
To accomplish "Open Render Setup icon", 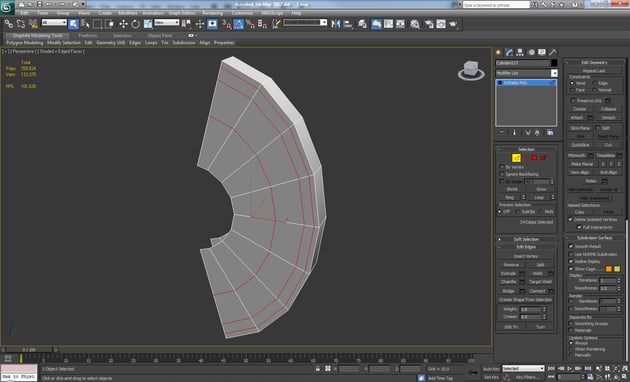I will point(429,24).
